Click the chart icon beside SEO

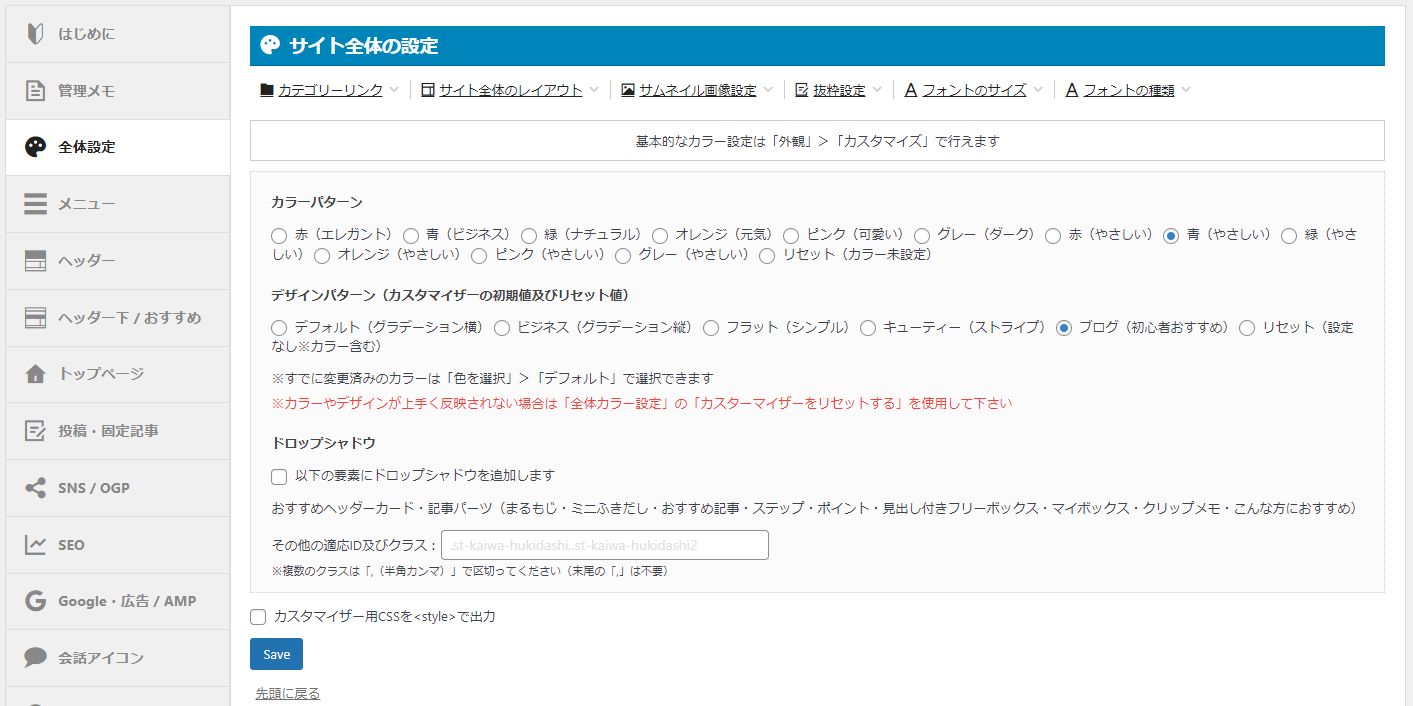pyautogui.click(x=35, y=545)
